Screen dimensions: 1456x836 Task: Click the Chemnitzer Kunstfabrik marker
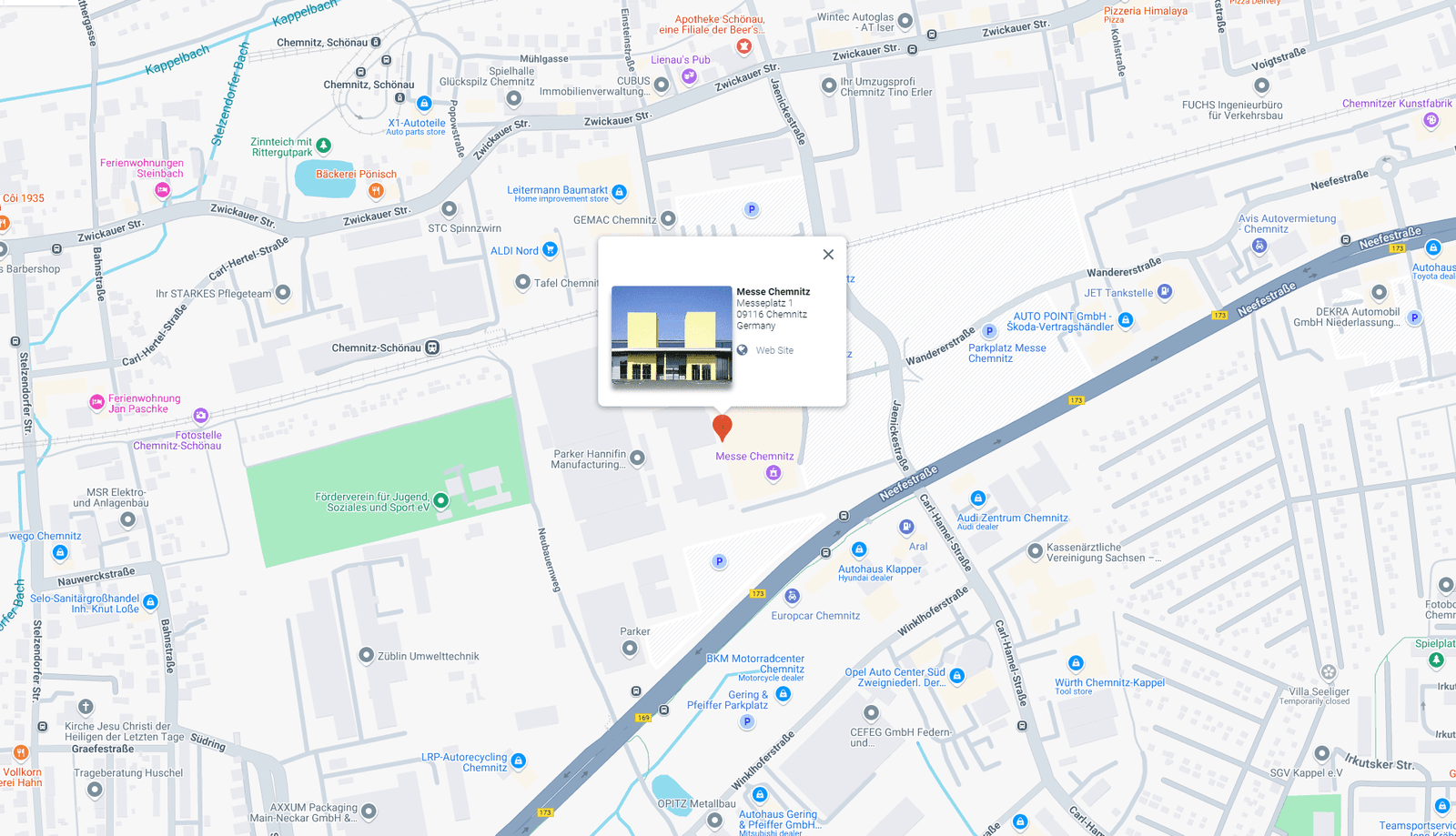click(x=1431, y=120)
